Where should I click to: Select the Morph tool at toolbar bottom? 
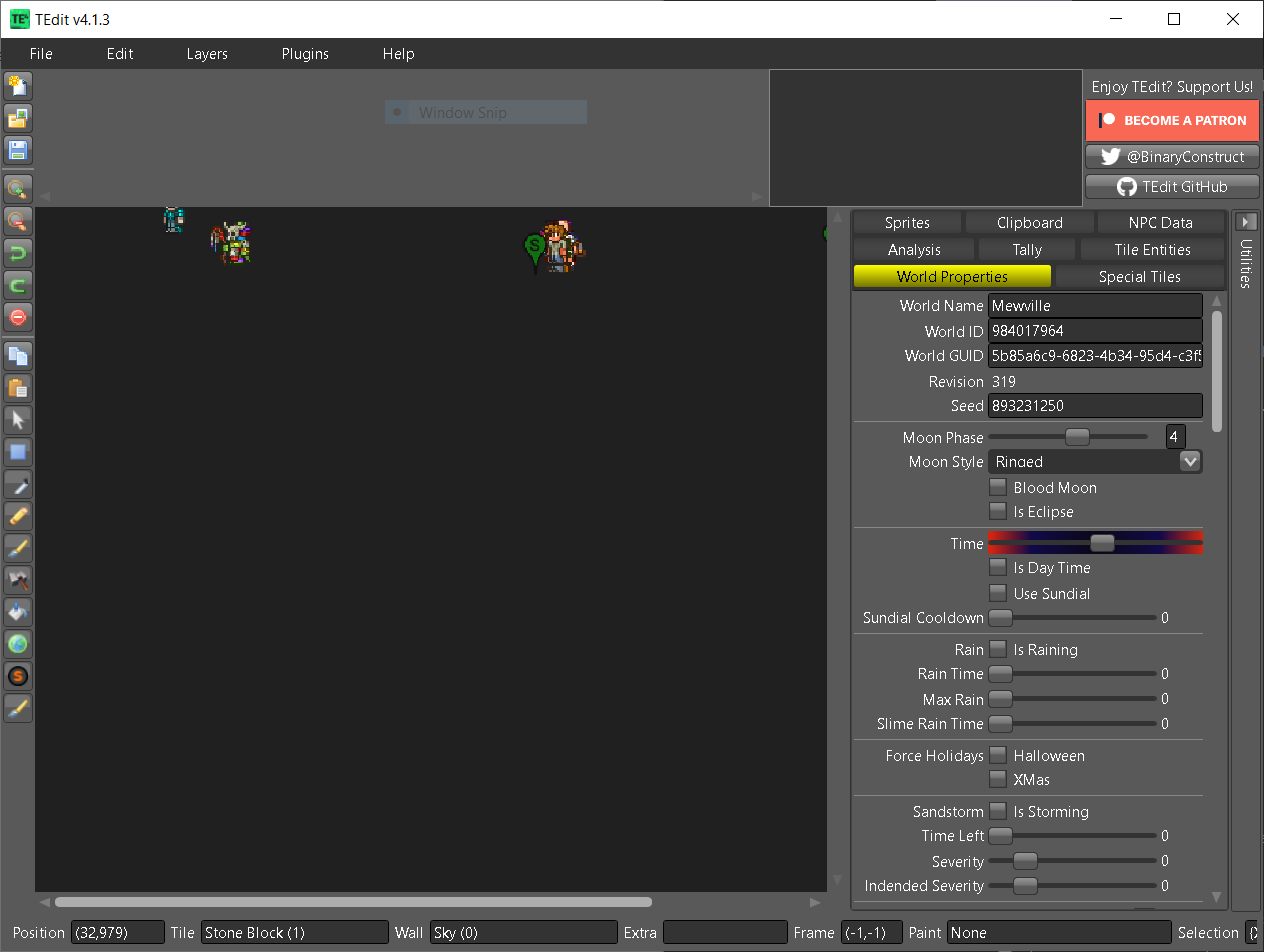coord(18,708)
